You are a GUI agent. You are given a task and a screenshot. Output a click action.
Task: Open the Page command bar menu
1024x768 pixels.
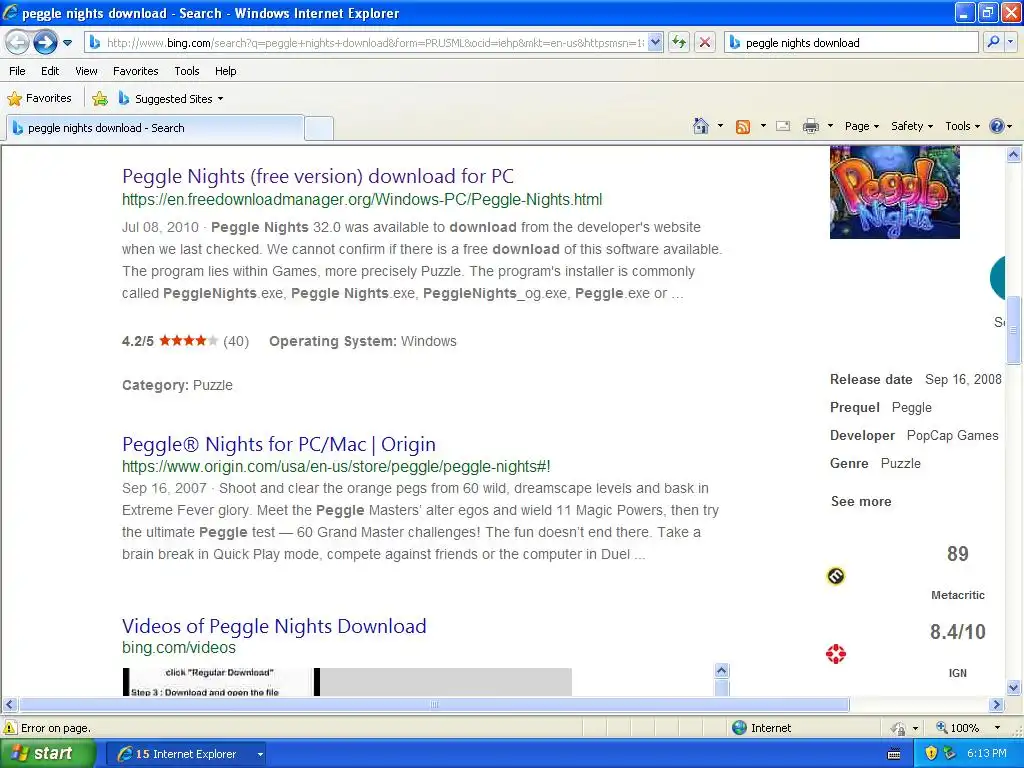pos(861,126)
